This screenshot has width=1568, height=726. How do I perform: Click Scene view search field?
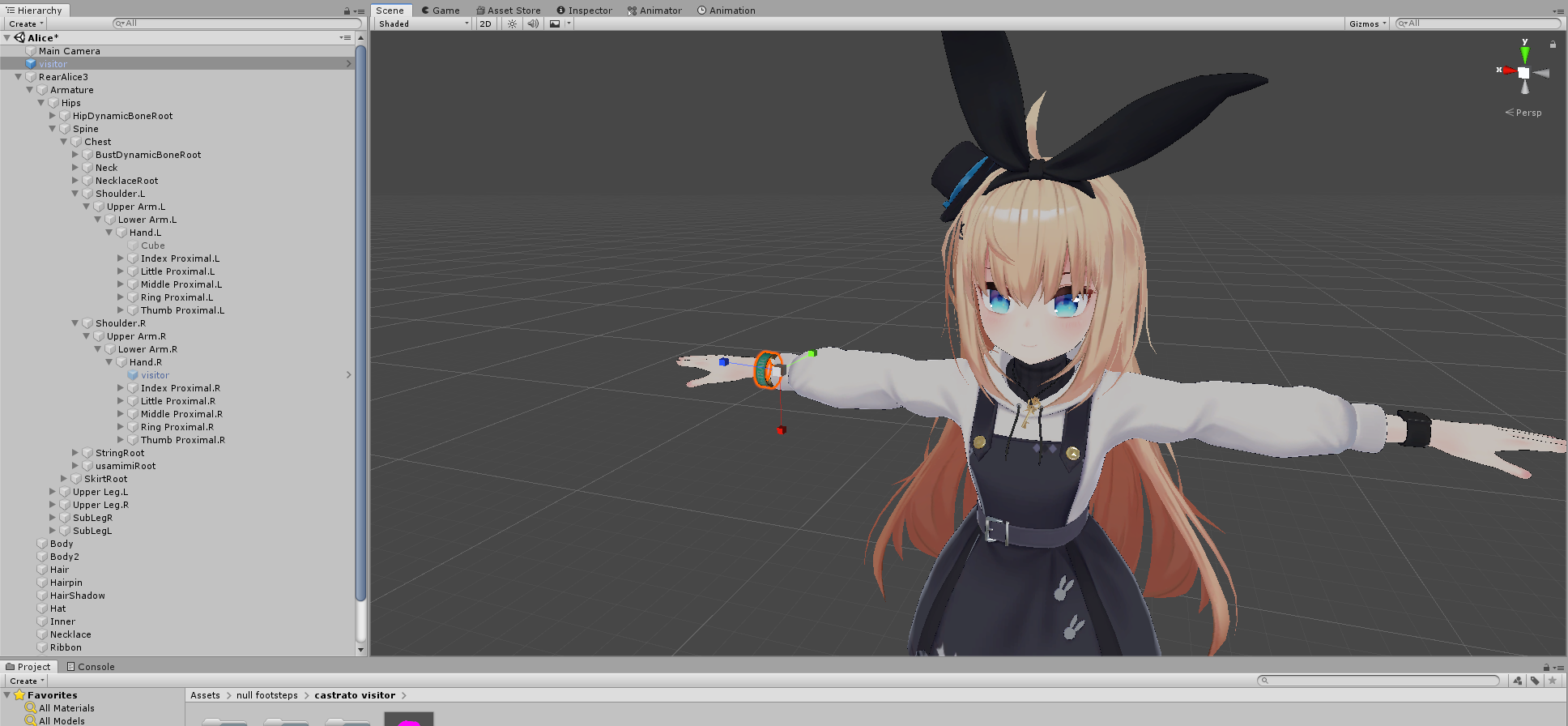click(1478, 23)
